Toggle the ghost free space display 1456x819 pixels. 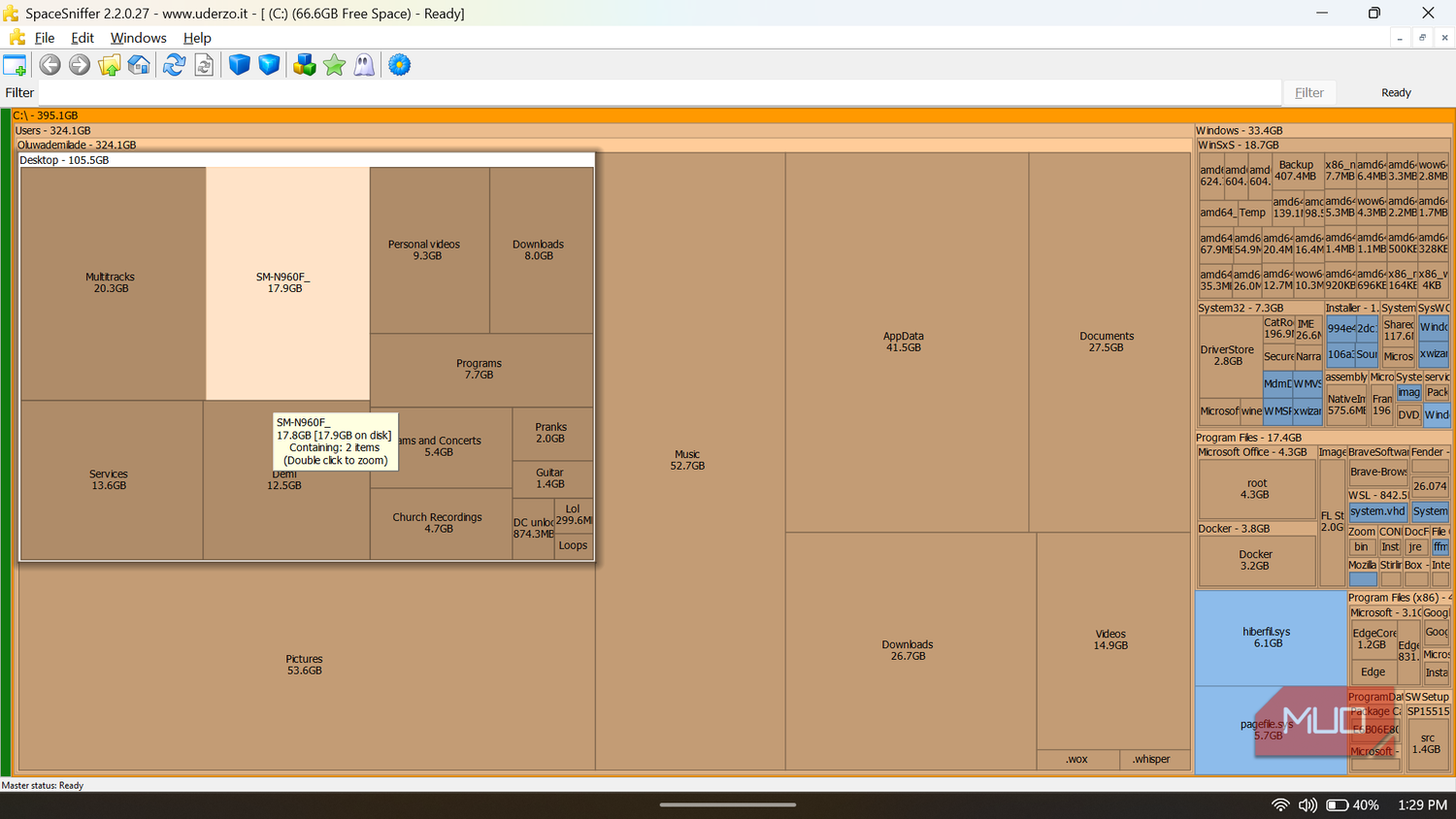pyautogui.click(x=364, y=65)
